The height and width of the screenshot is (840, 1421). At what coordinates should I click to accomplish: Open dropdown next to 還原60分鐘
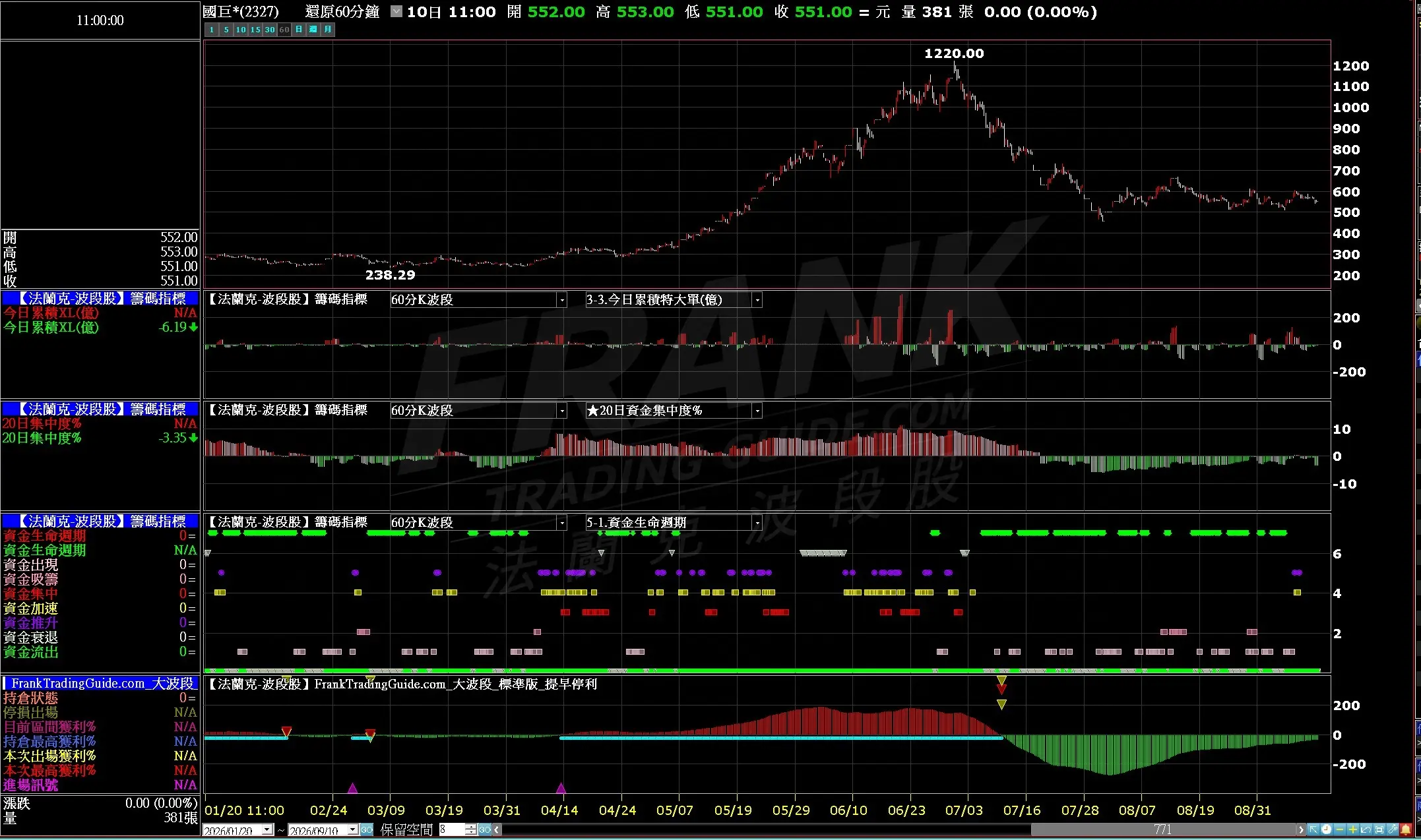(x=396, y=11)
